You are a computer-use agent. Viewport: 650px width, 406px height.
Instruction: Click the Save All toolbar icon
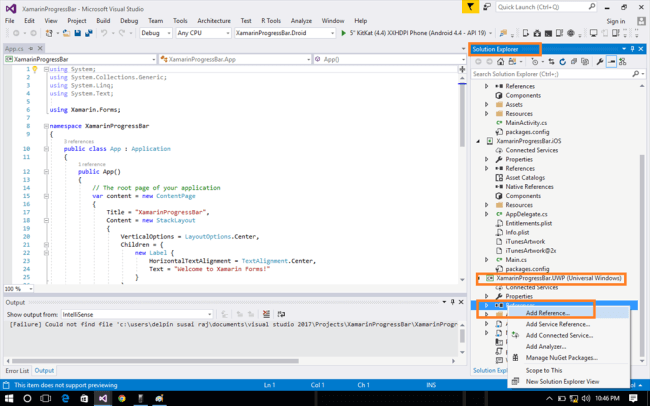90,33
